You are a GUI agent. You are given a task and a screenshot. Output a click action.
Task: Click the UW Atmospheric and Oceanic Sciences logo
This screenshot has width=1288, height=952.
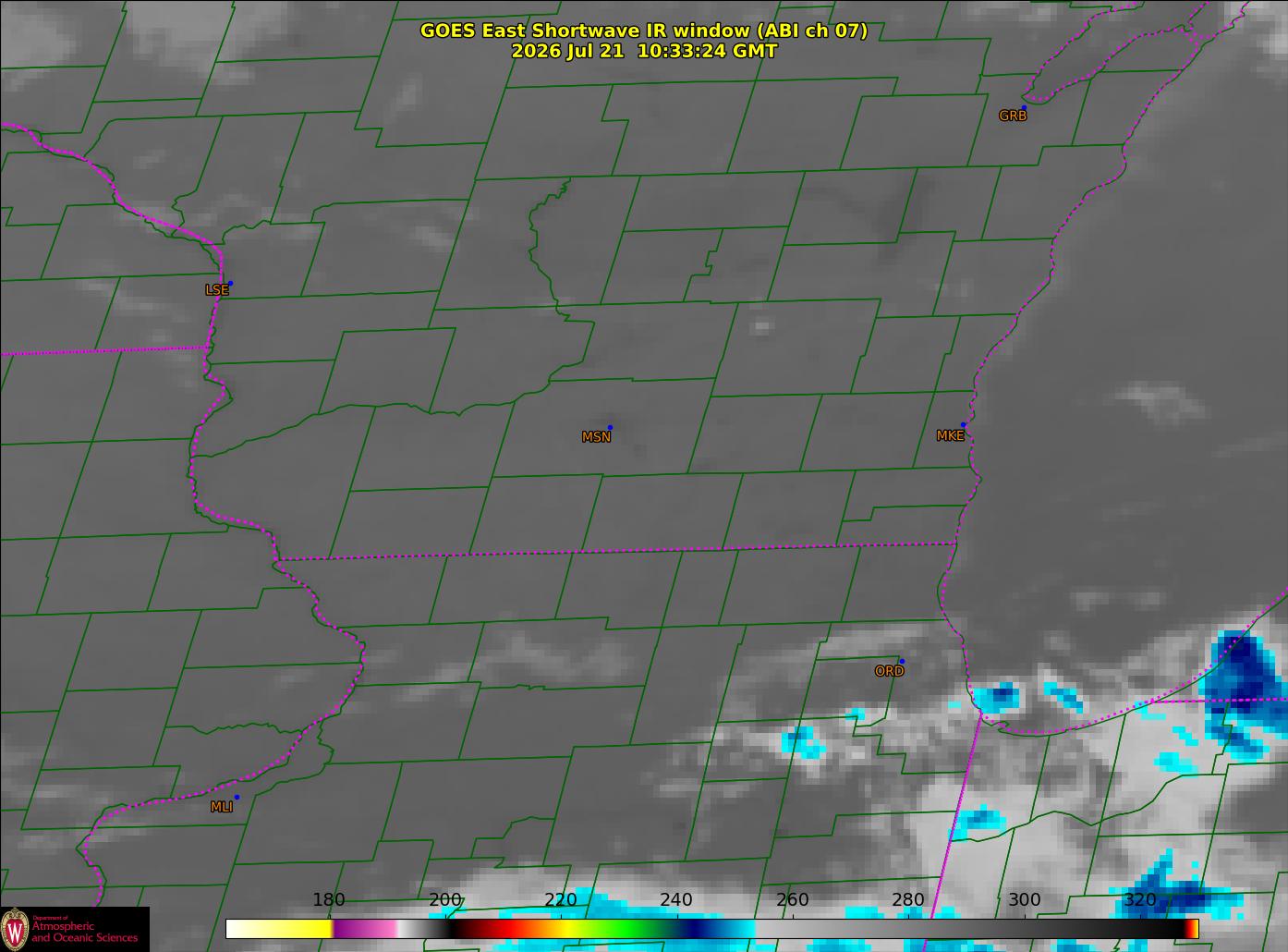(x=74, y=929)
